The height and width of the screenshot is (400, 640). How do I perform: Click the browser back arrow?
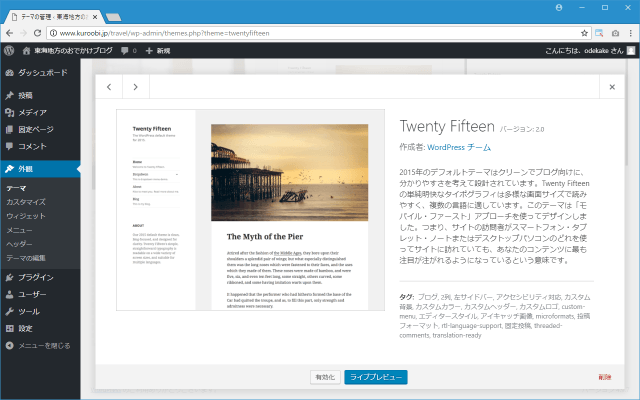pyautogui.click(x=9, y=33)
